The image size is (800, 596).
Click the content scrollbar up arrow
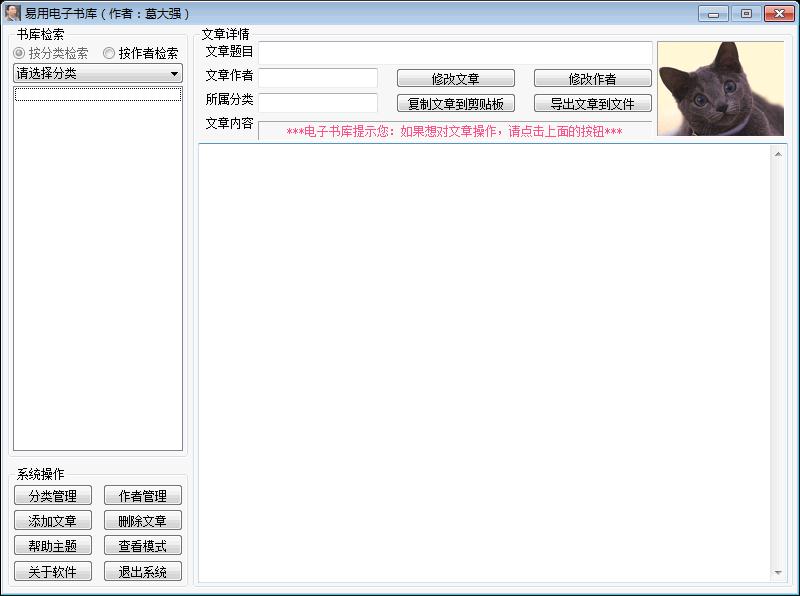[778, 154]
